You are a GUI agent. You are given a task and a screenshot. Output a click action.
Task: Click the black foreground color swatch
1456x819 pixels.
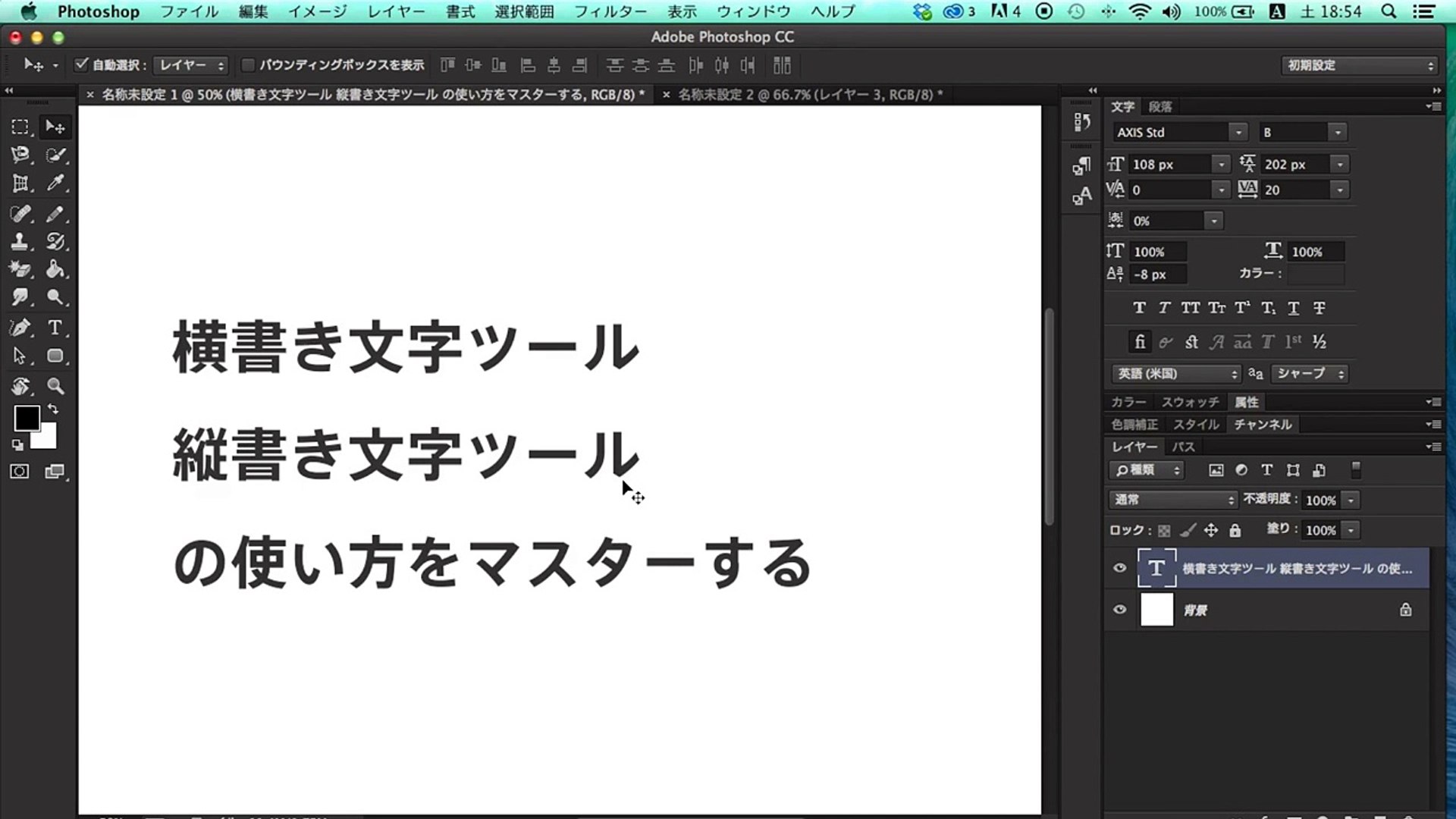click(27, 418)
